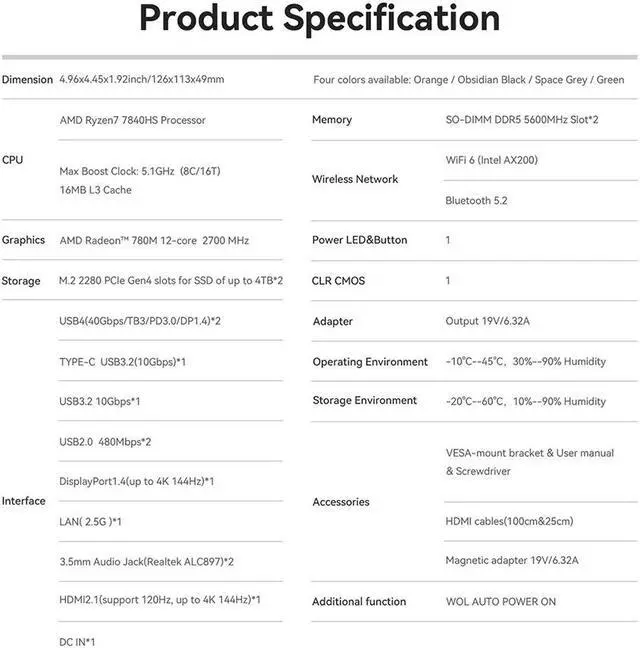Click the Product Specification heading

point(319,19)
